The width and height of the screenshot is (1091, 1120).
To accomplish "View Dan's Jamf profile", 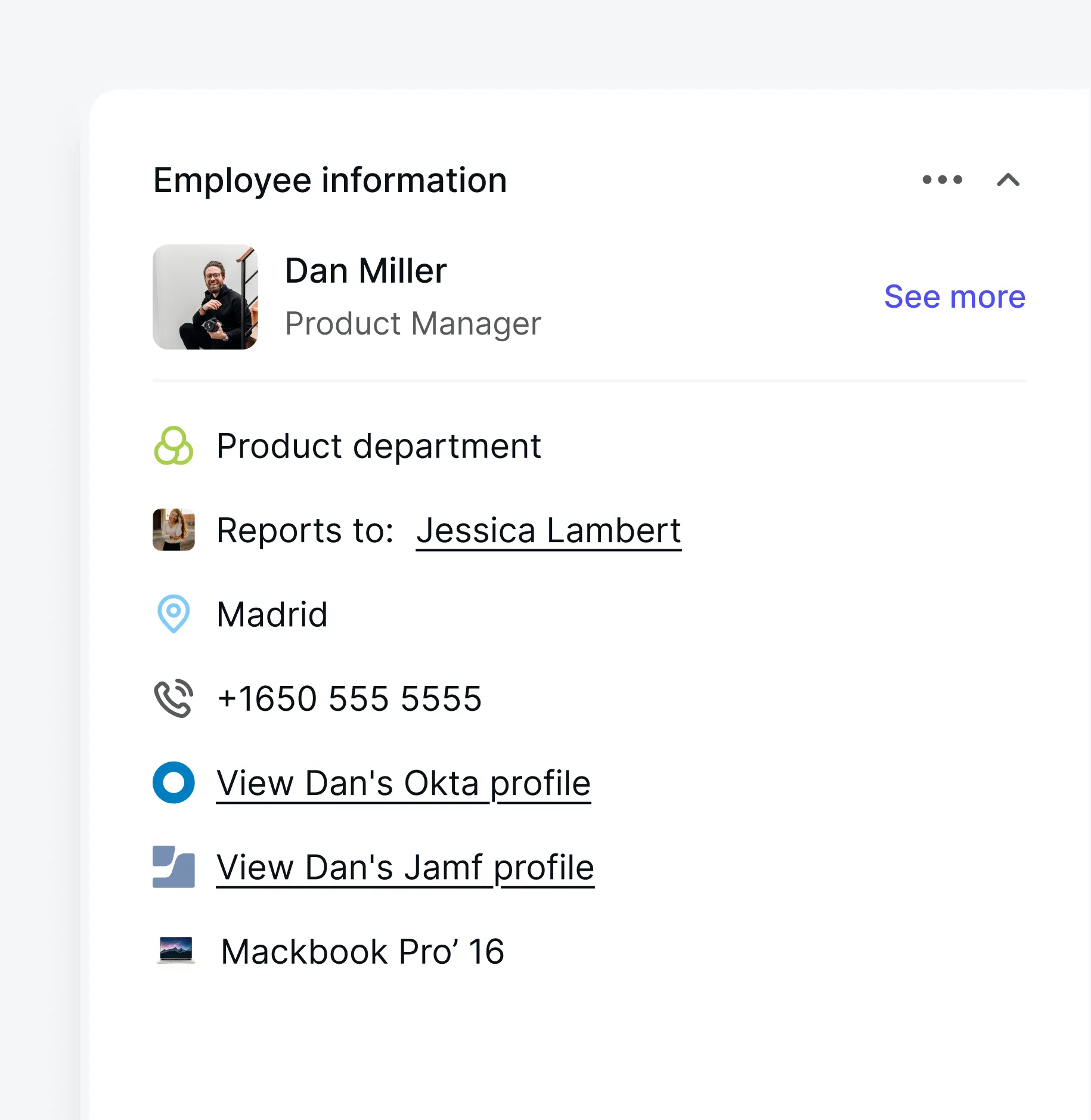I will 405,868.
